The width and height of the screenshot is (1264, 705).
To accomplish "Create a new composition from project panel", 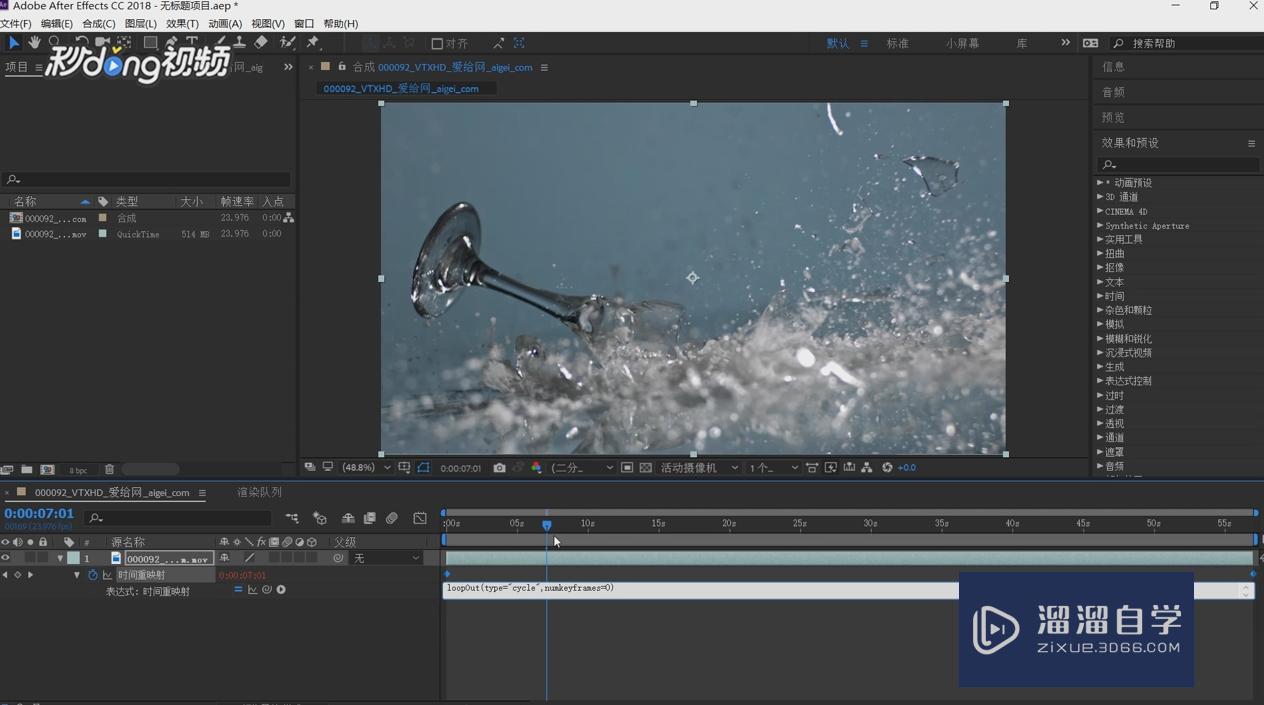I will tap(47, 470).
